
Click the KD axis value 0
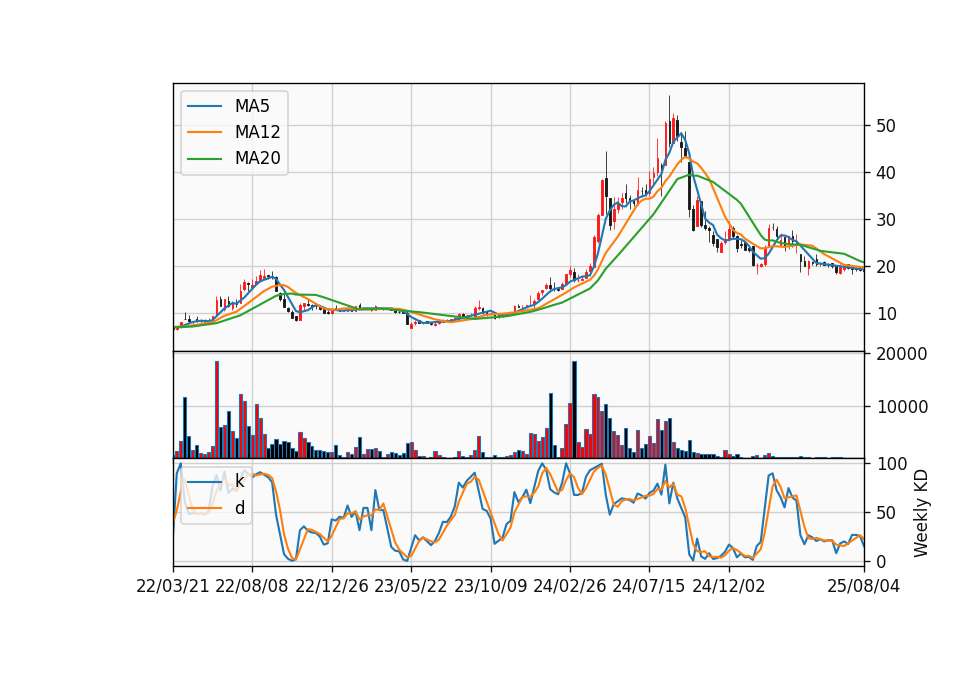[881, 561]
